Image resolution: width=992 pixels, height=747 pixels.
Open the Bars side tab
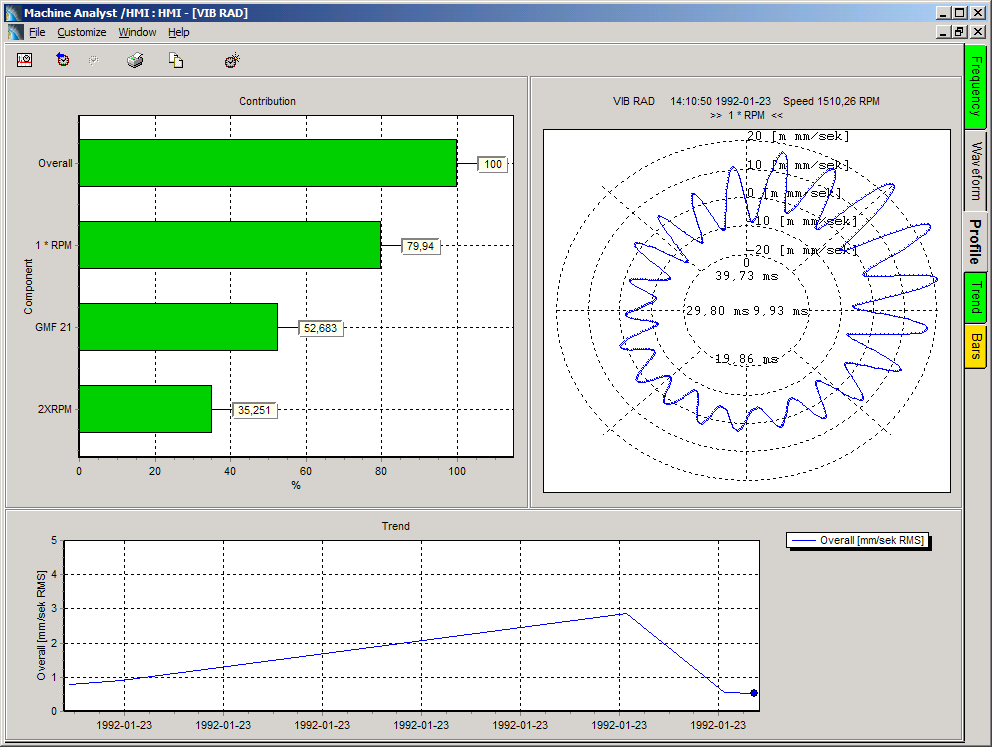pos(976,346)
